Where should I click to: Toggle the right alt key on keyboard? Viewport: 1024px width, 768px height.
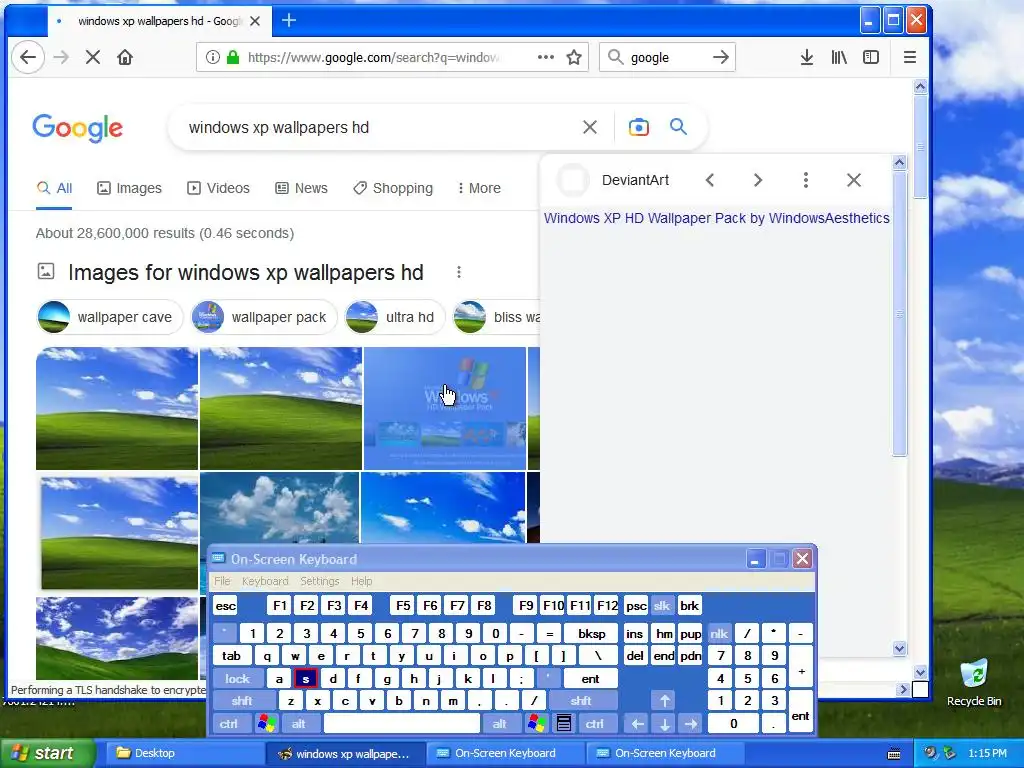click(500, 724)
